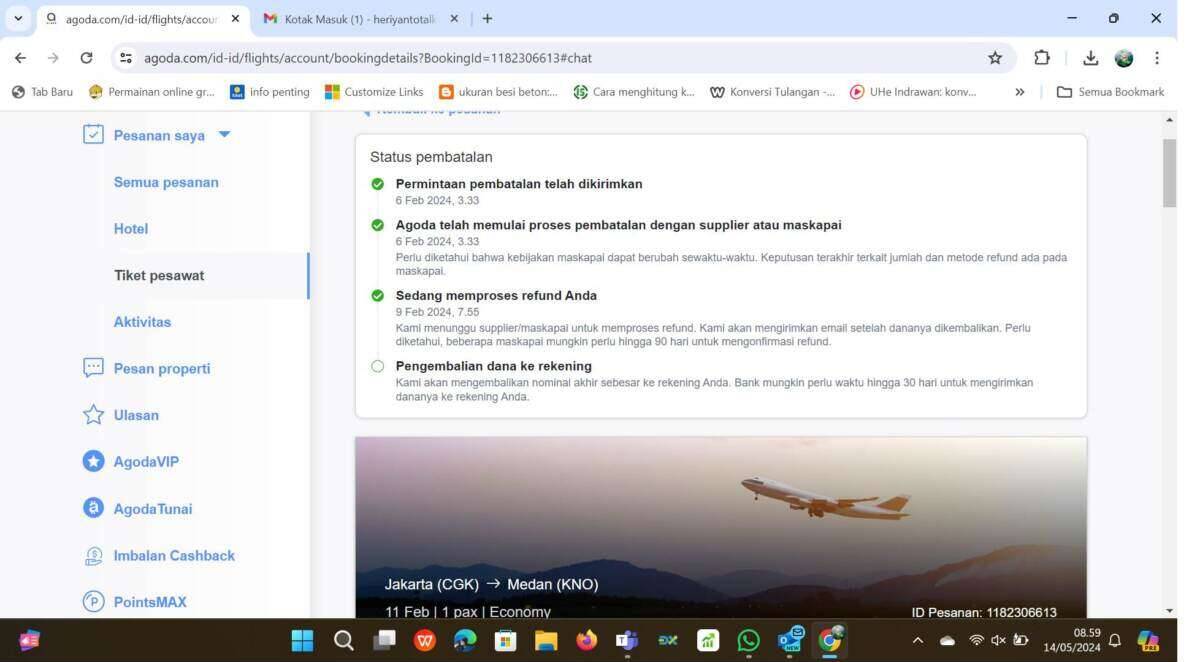The width and height of the screenshot is (1199, 662).
Task: Select Tiket pesawat in the sidebar
Action: (159, 275)
